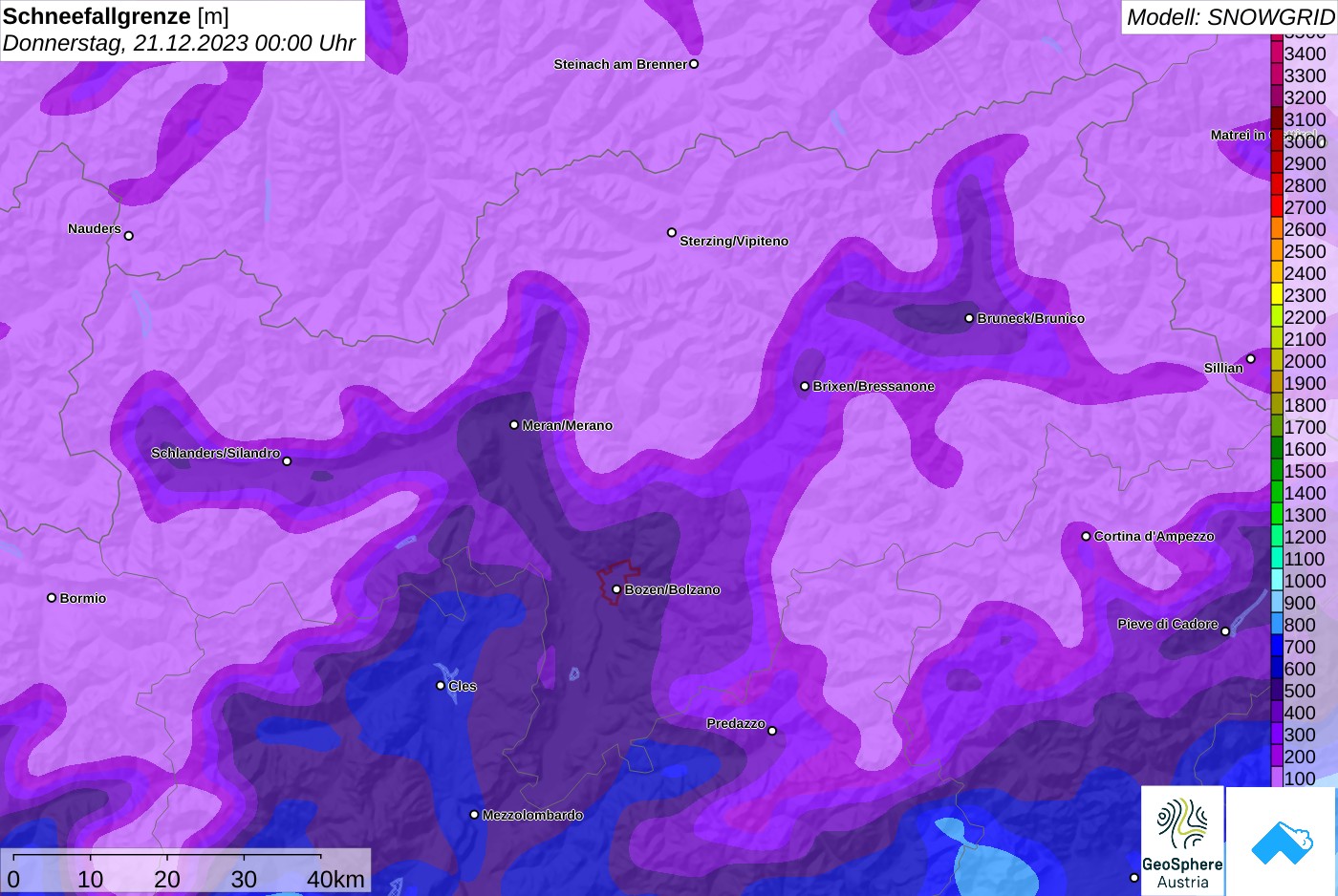Viewport: 1338px width, 896px height.
Task: Select the Mezzolombardo marker dot
Action: [x=474, y=815]
